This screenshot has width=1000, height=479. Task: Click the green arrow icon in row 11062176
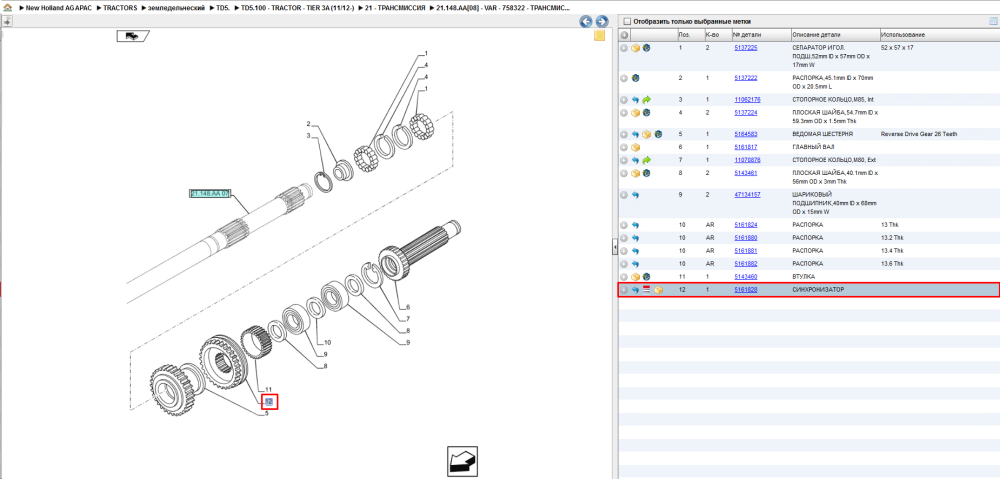point(646,100)
